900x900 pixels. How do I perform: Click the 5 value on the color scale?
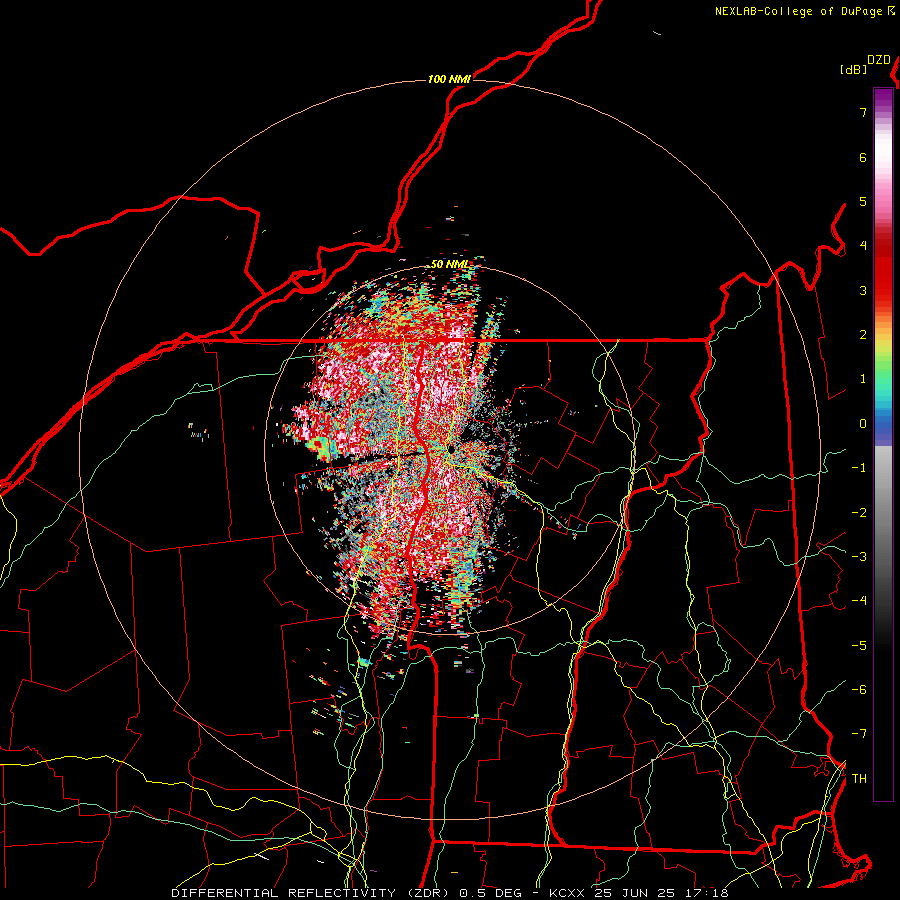[x=863, y=201]
